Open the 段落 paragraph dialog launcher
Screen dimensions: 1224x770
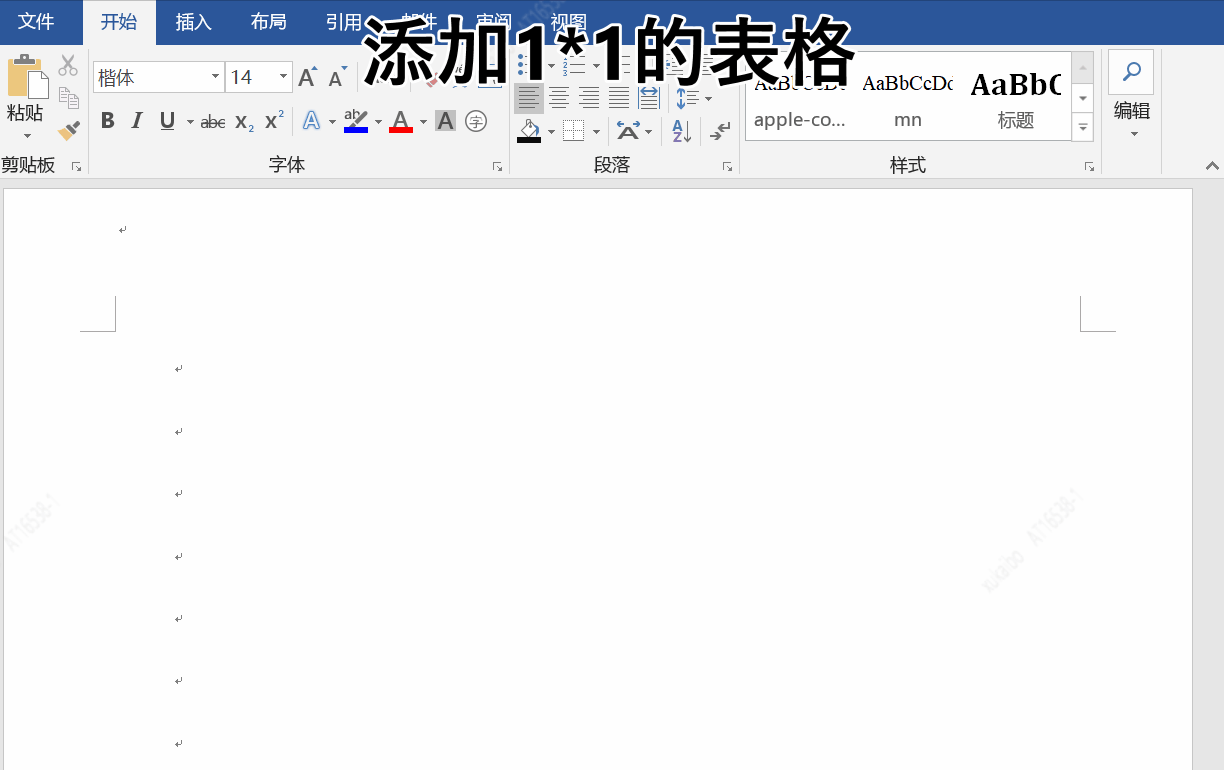(727, 167)
